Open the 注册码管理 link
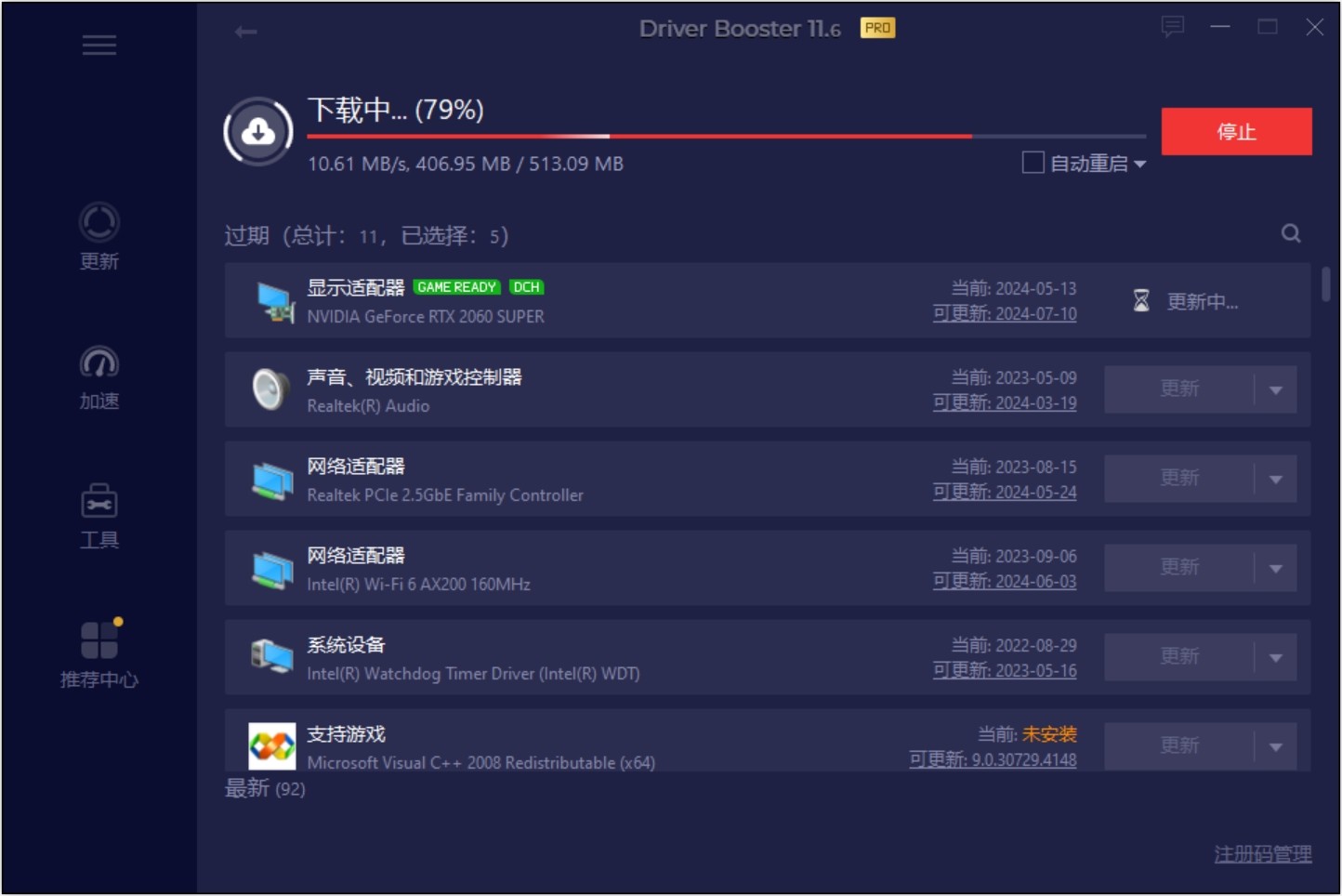Viewport: 1342px width, 896px height. tap(1263, 854)
